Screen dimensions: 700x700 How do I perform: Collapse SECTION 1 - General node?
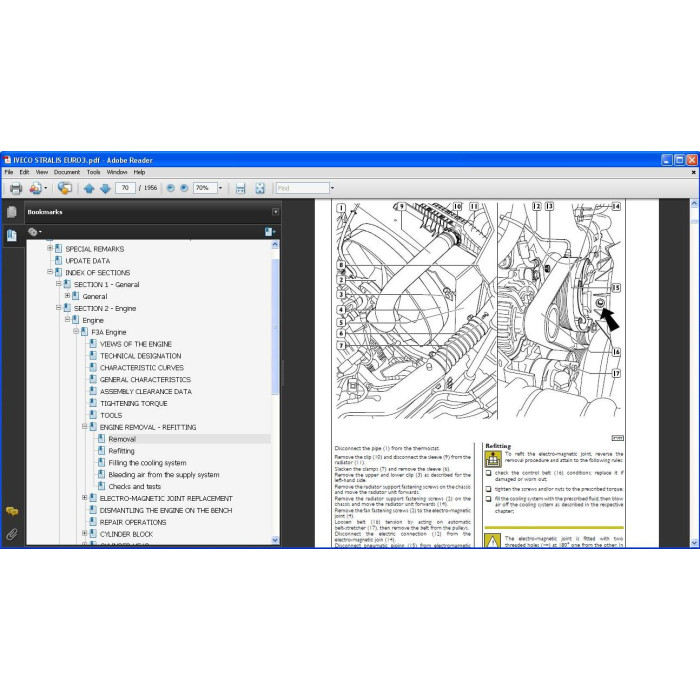pyautogui.click(x=58, y=283)
